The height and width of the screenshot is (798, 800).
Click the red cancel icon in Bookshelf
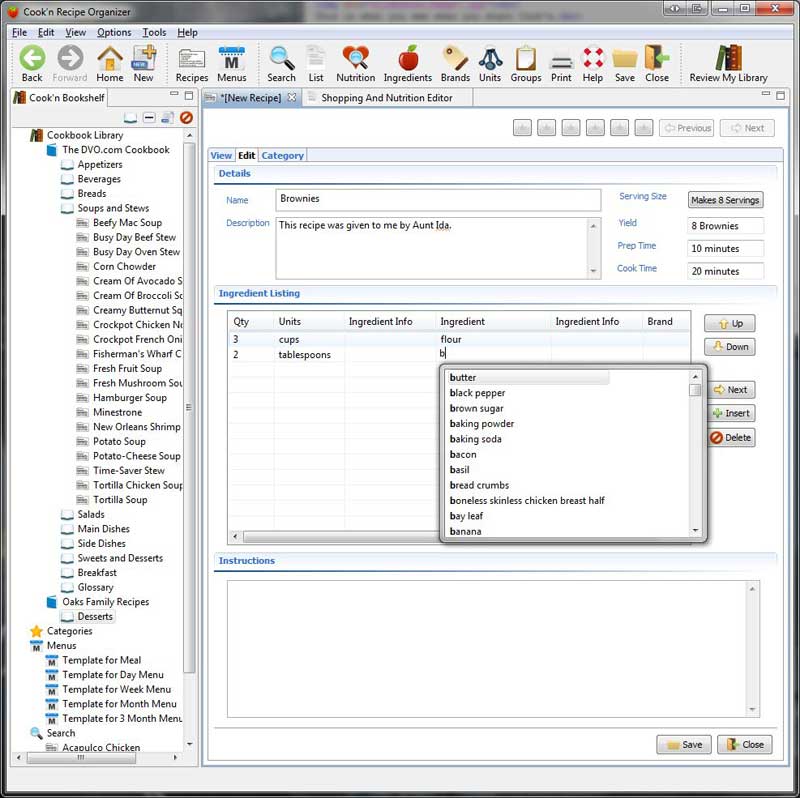[x=186, y=118]
